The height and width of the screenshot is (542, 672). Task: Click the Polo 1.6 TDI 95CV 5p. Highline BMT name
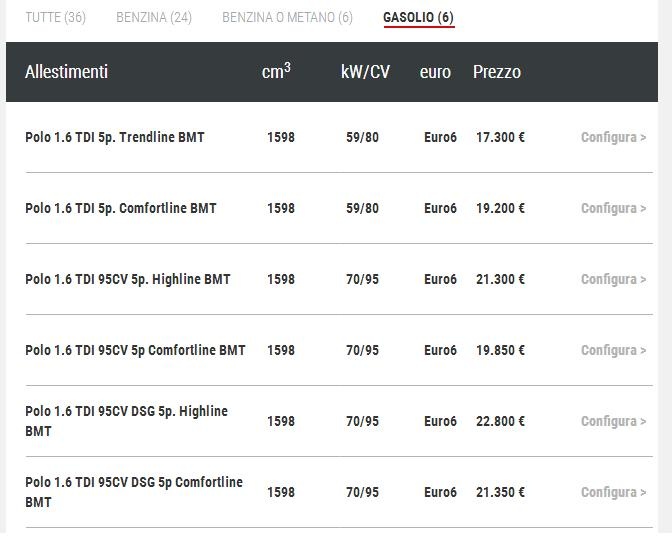[x=128, y=279]
